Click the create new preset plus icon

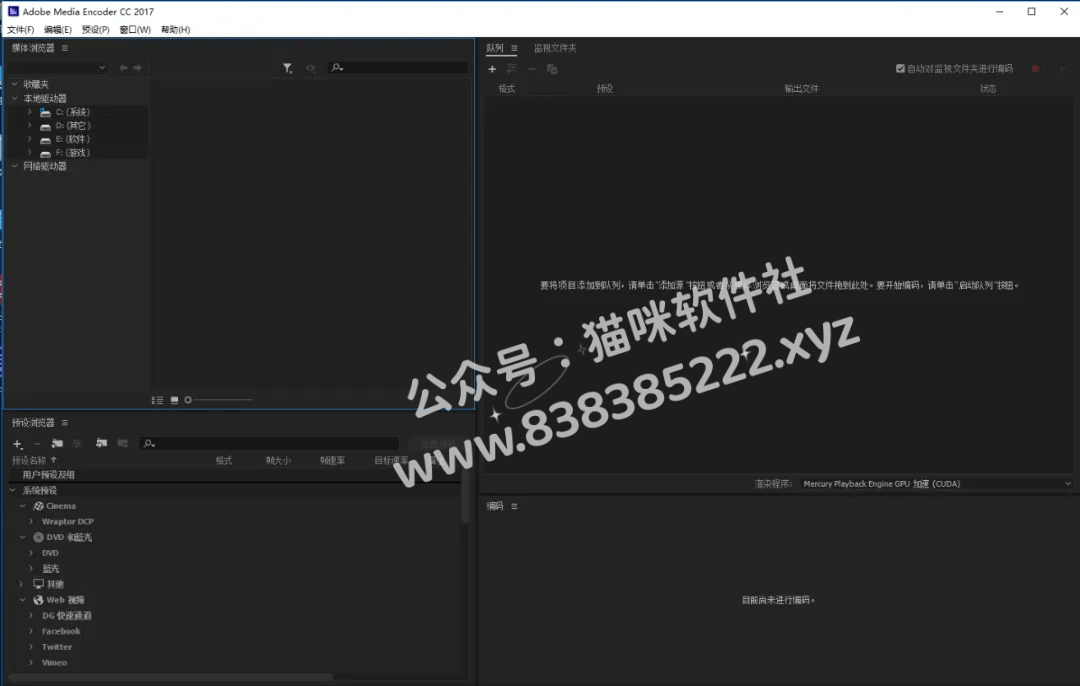pos(18,444)
